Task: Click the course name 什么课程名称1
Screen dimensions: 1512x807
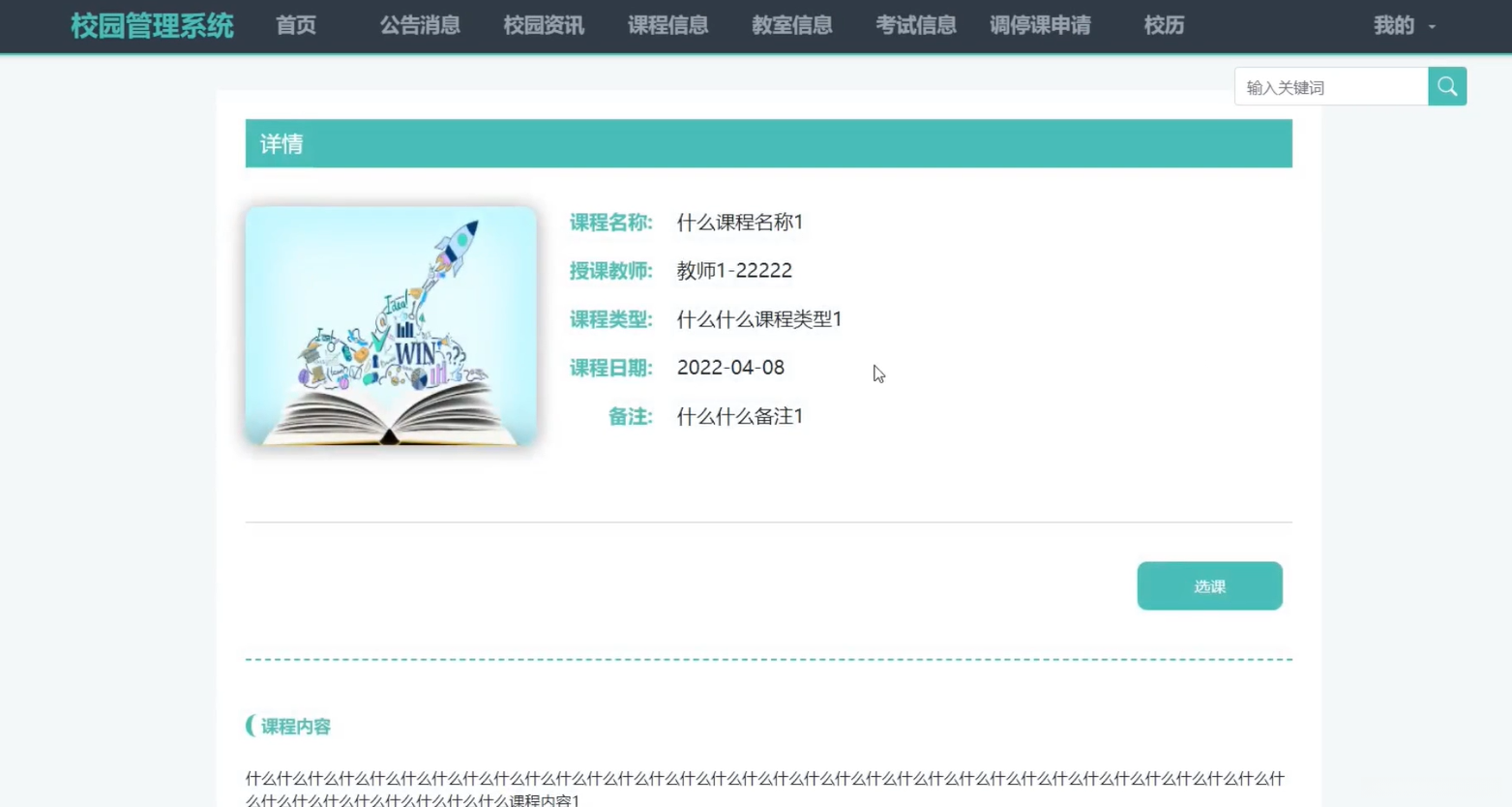Action: [x=739, y=222]
